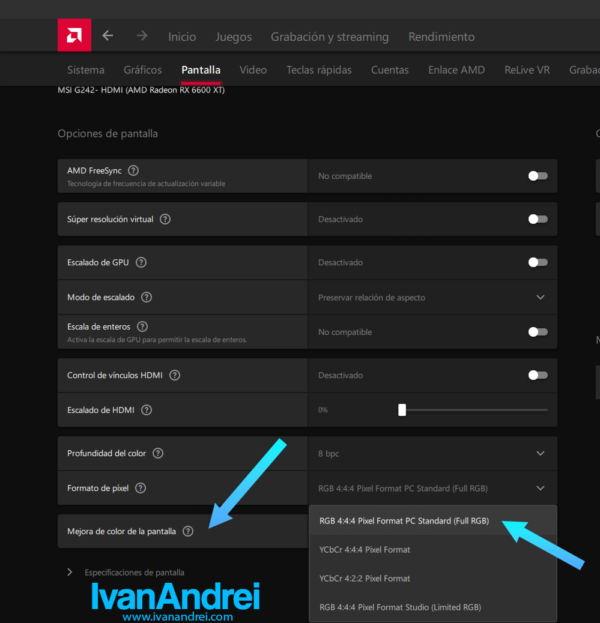Go back with the left arrow

108,36
